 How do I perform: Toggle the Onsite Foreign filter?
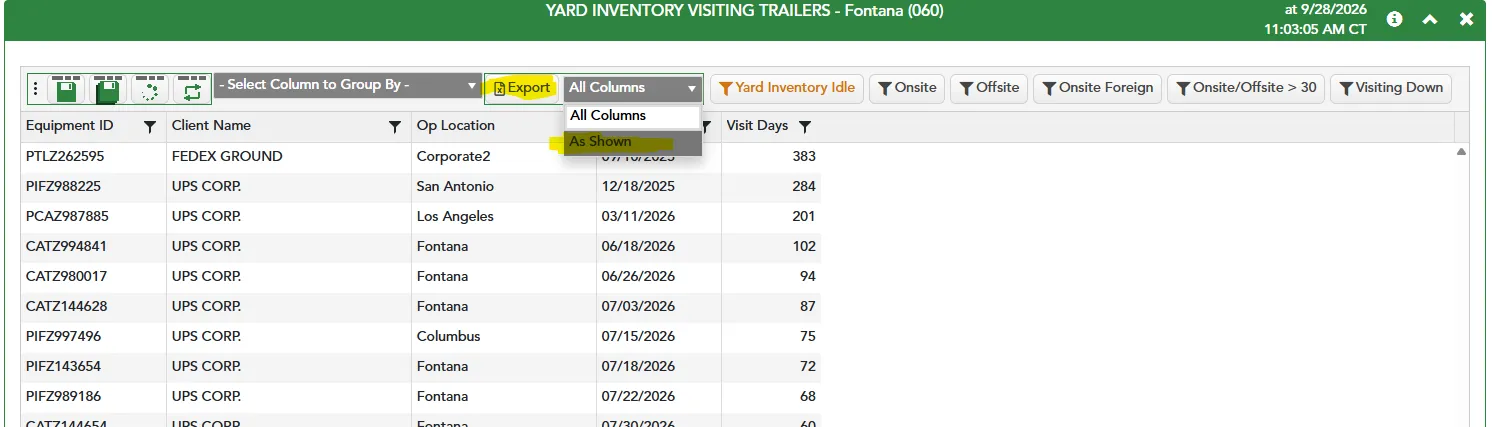(1097, 88)
